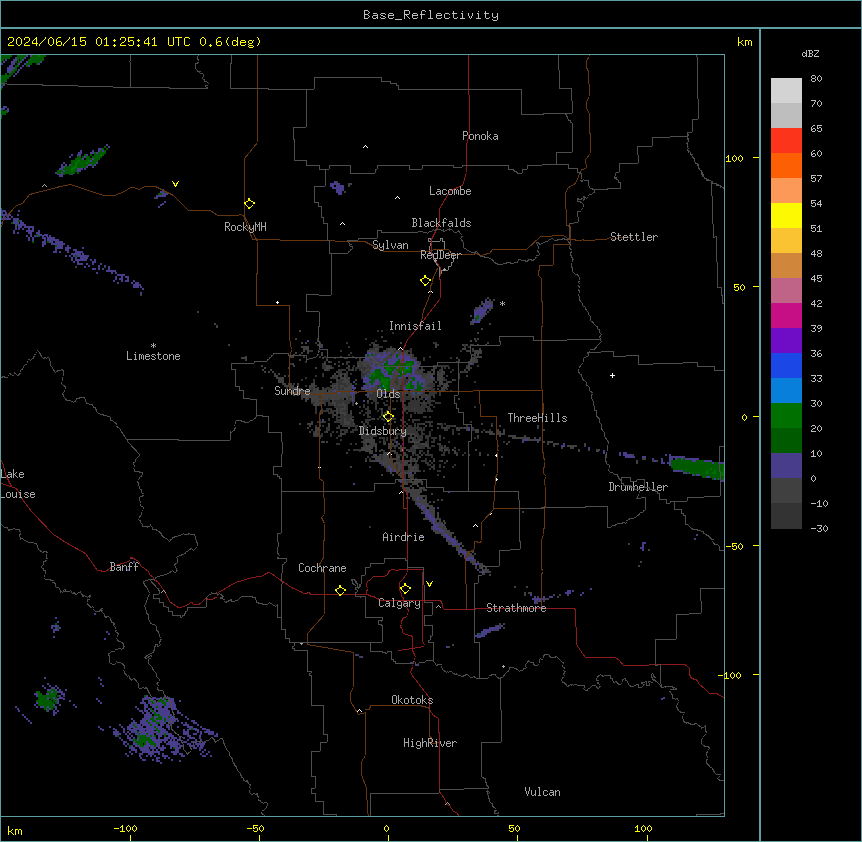Screen dimensions: 862x842
Task: Select the yellow diamond marker below Cochrane
Action: pyautogui.click(x=340, y=590)
